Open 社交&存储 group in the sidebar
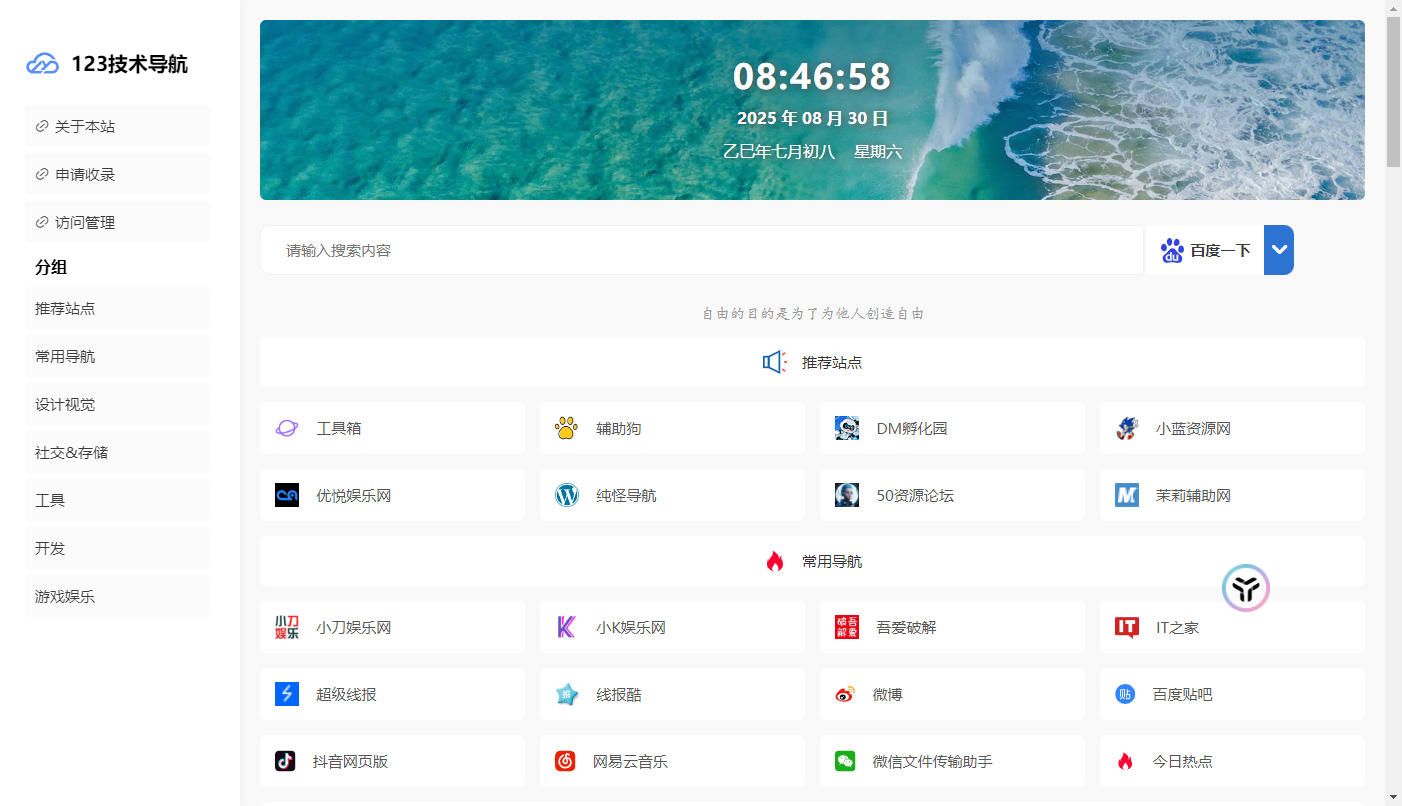 click(117, 452)
